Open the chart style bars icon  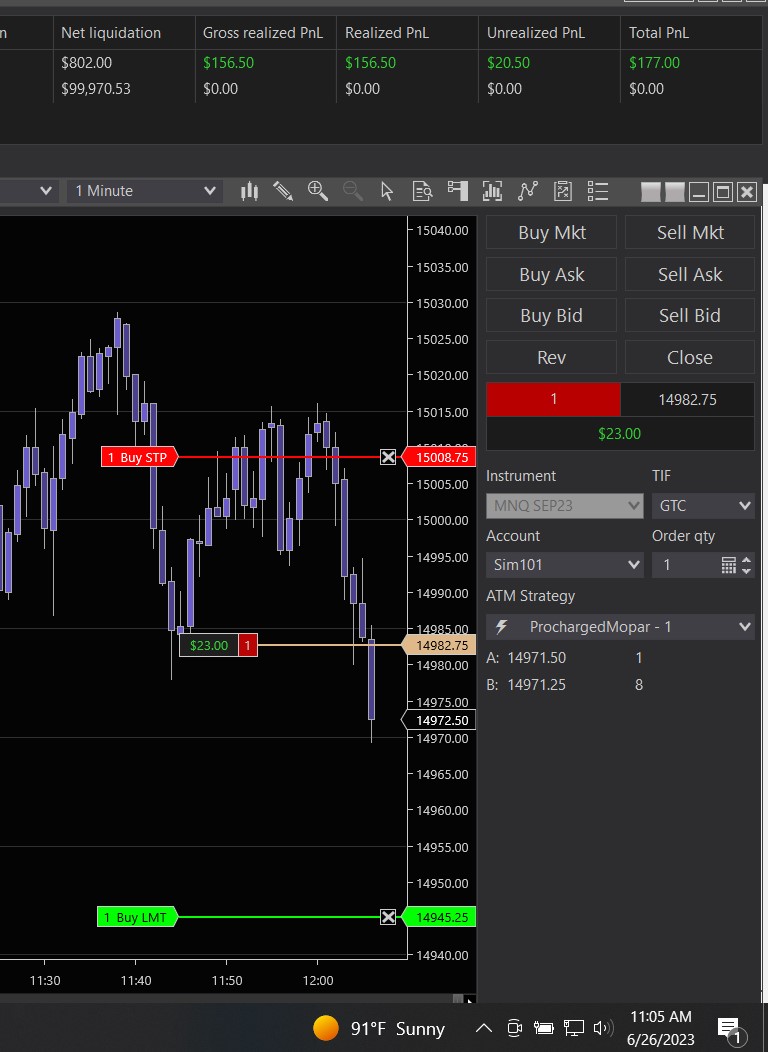[250, 191]
